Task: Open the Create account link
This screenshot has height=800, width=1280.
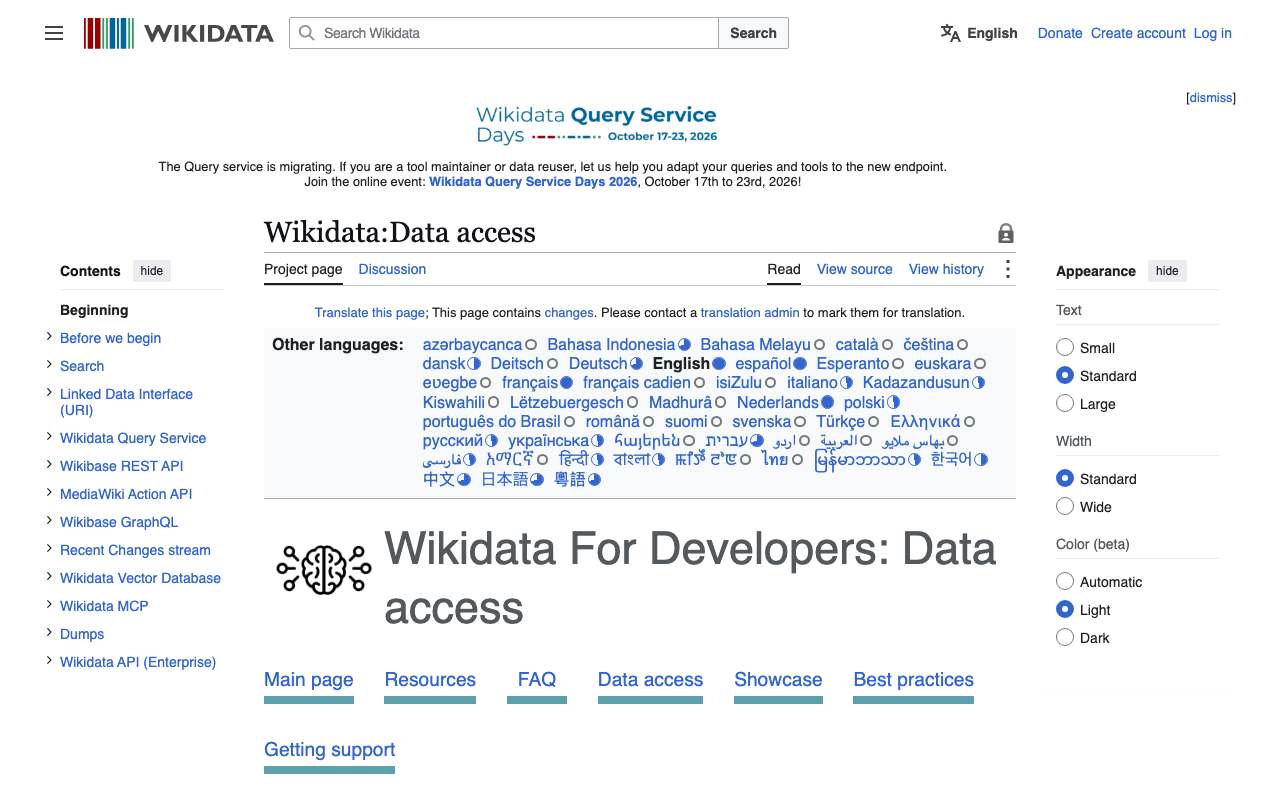Action: [x=1138, y=33]
